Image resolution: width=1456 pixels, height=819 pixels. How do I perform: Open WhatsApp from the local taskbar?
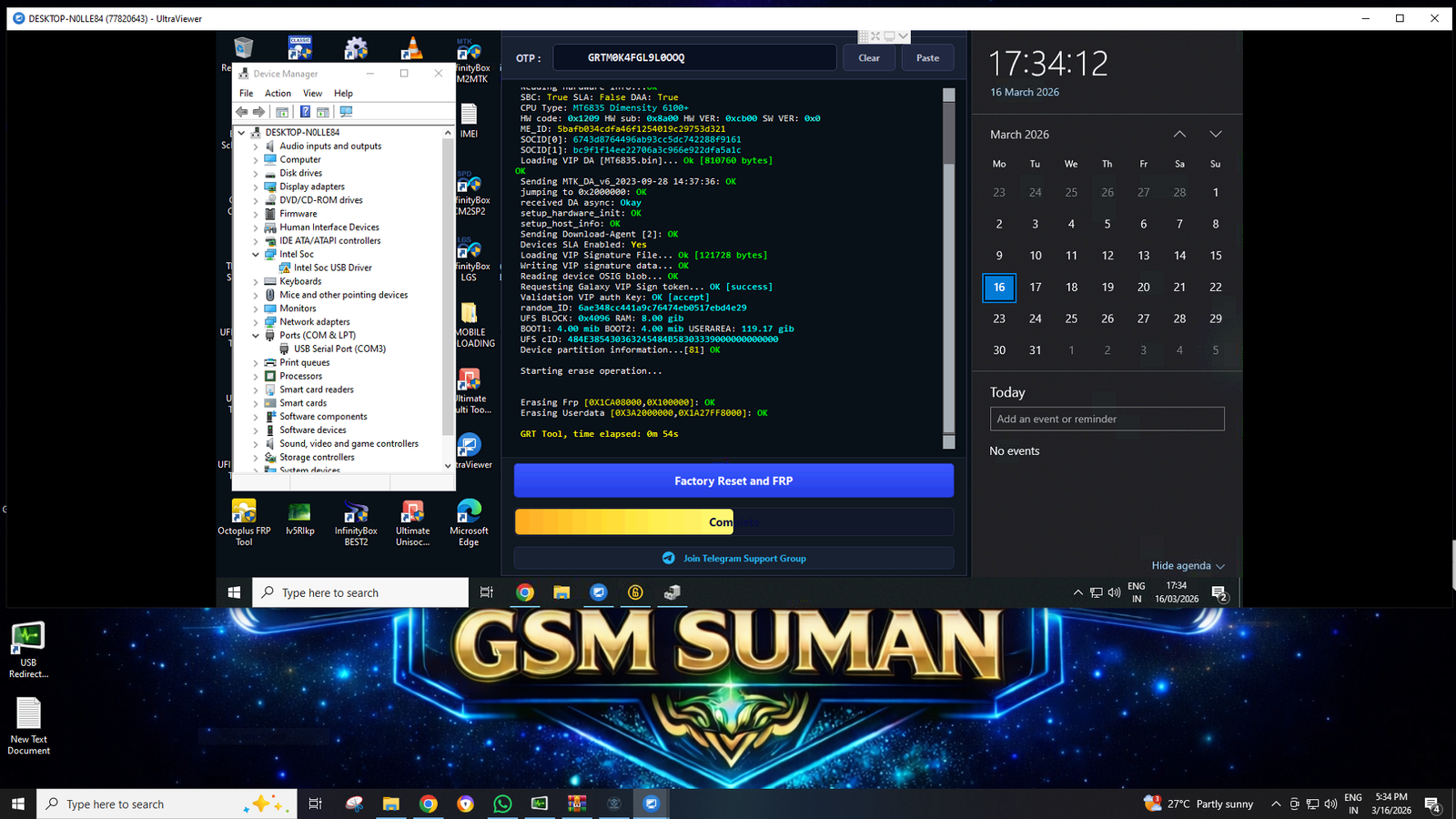click(x=502, y=804)
